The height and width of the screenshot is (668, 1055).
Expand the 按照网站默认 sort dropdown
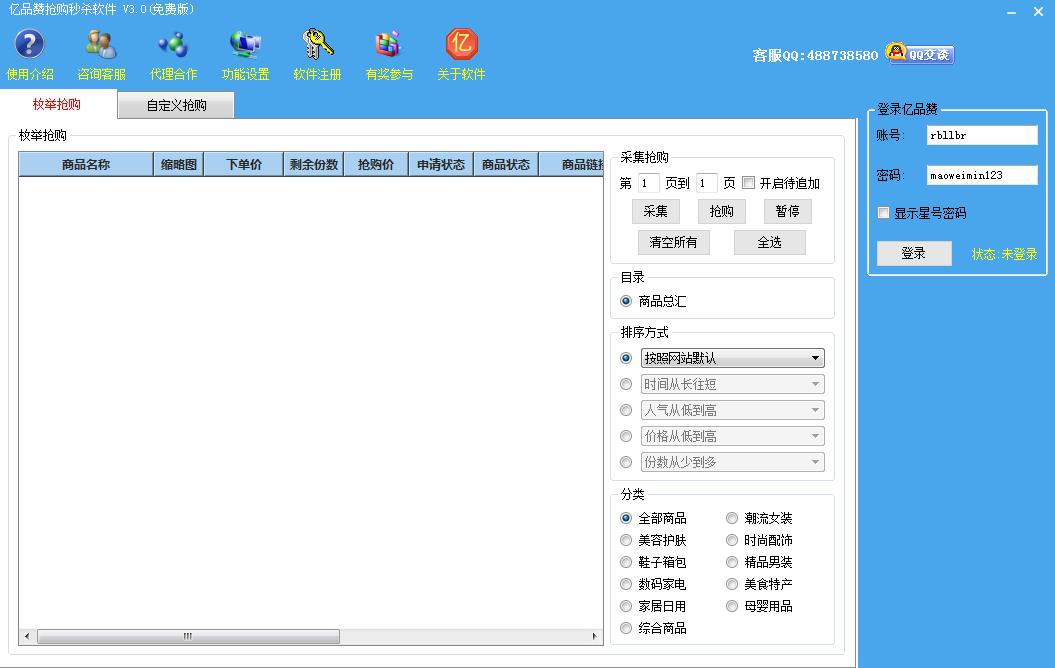click(x=816, y=358)
